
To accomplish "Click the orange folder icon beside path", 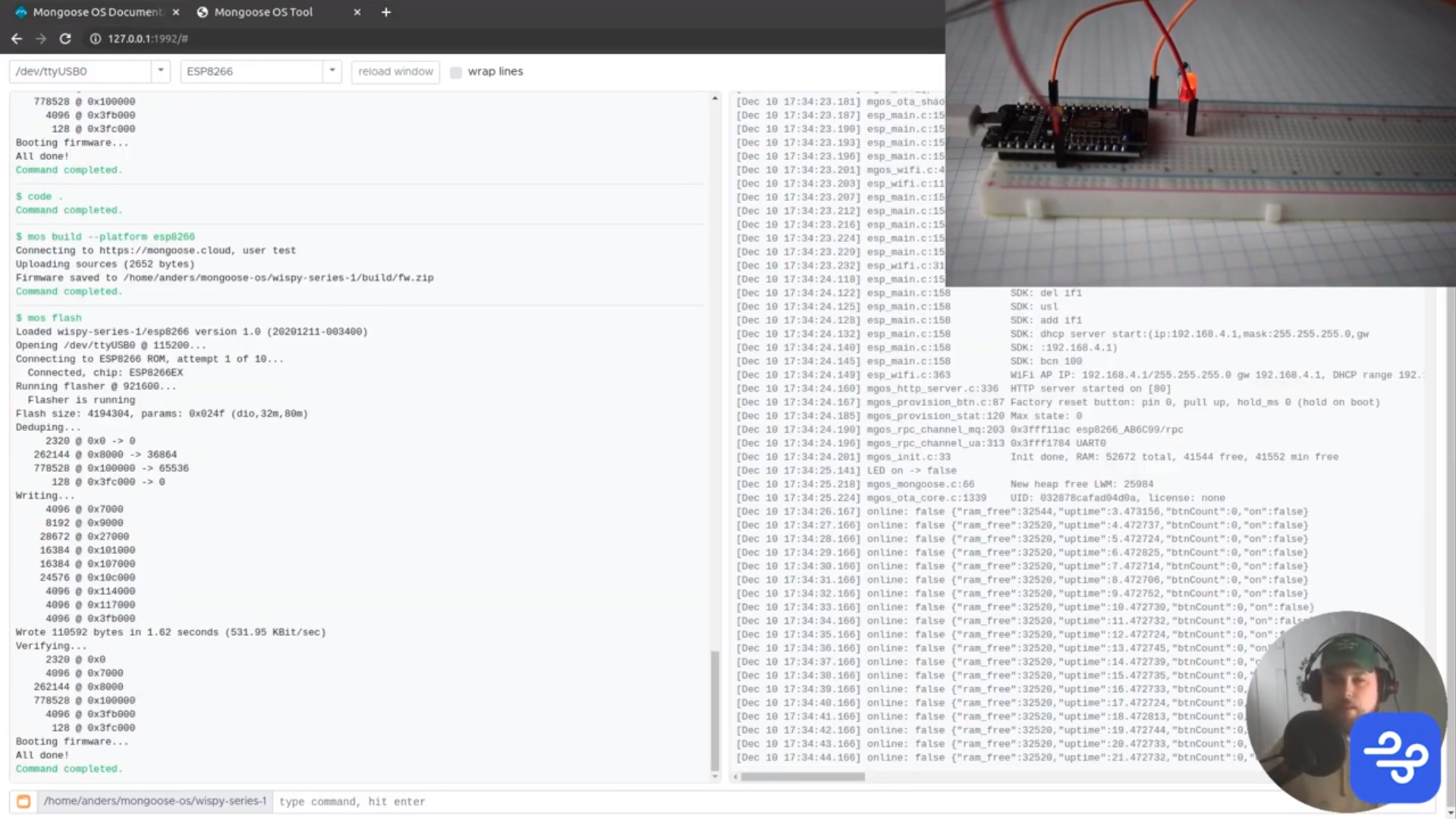I will 24,802.
